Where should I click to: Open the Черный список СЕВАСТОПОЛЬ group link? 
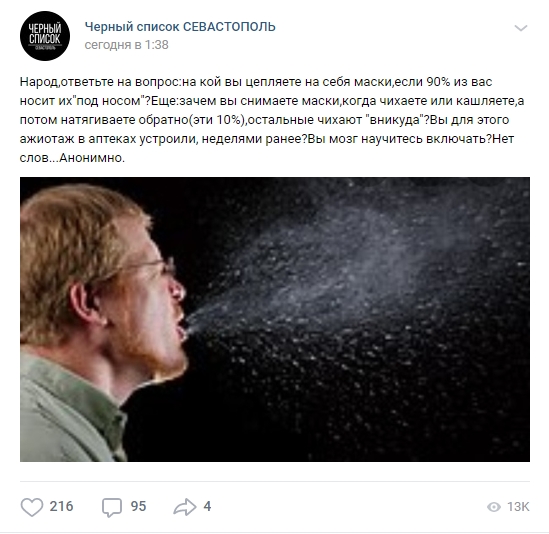[x=180, y=27]
